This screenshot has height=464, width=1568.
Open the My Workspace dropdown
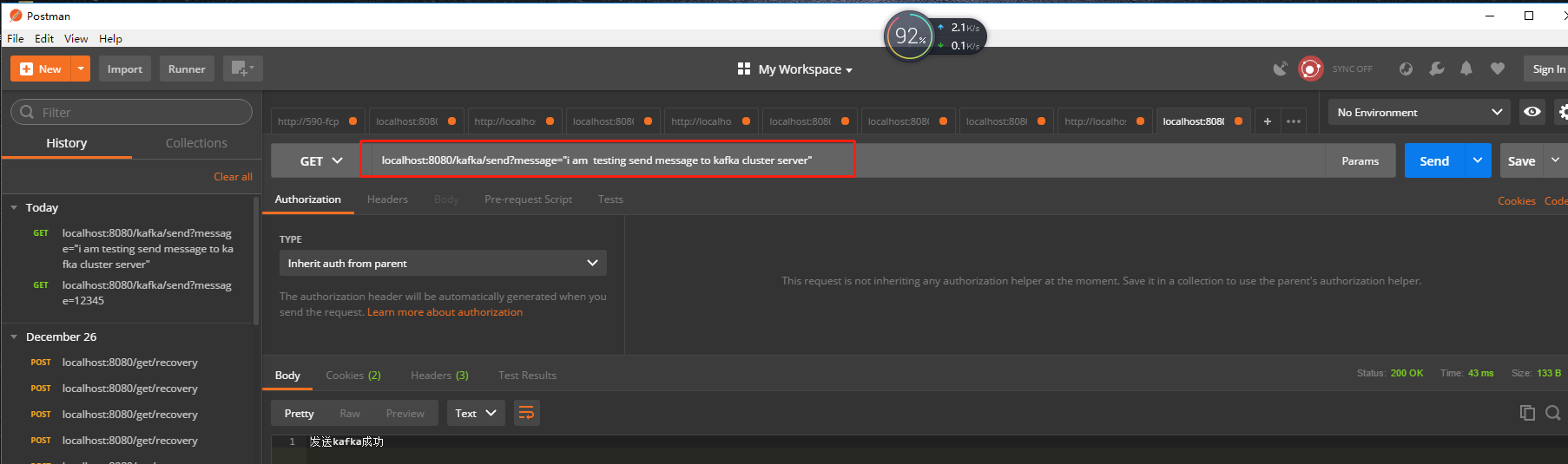tap(794, 69)
